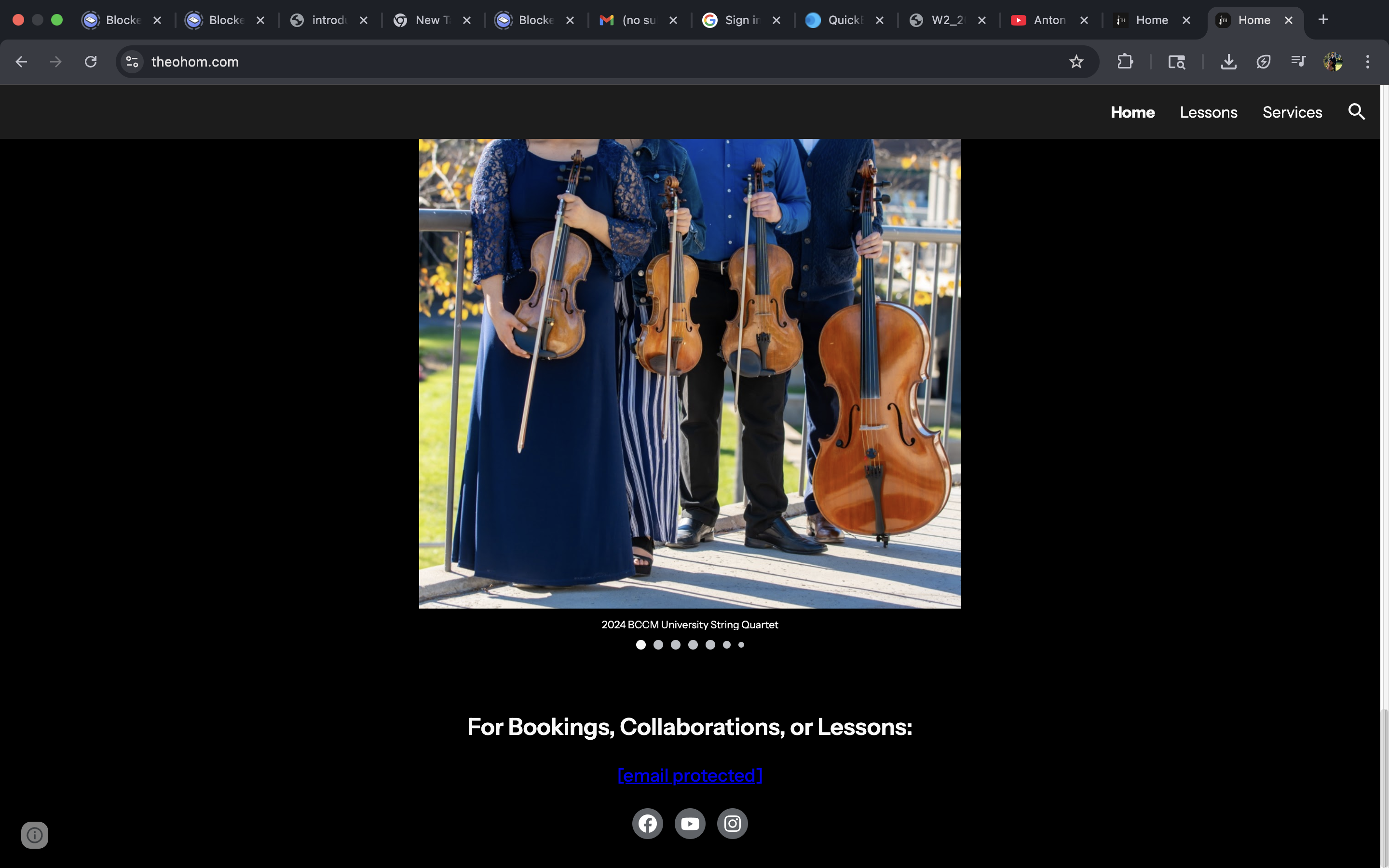Open Chrome three-dot menu
This screenshot has width=1389, height=868.
point(1368,61)
